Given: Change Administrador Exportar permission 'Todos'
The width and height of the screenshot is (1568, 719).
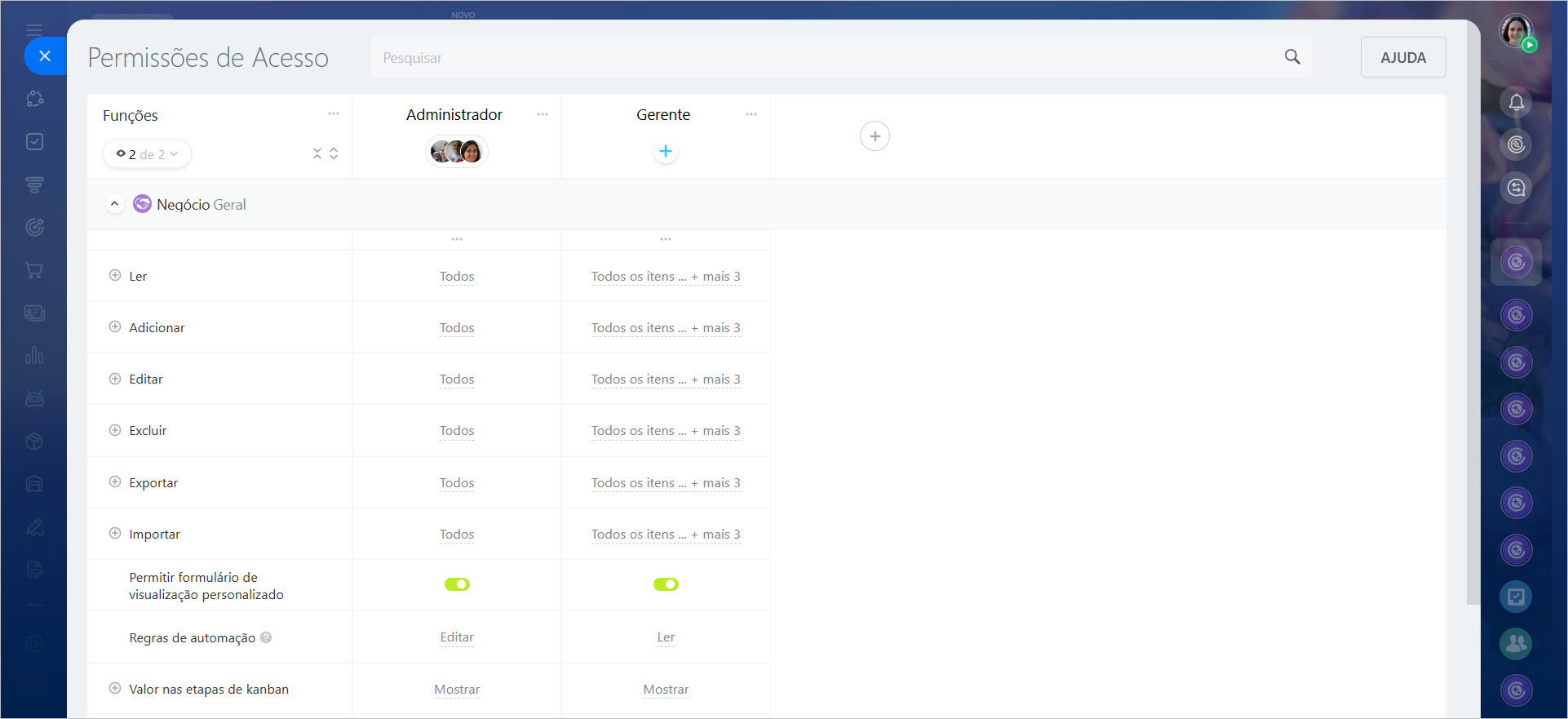Looking at the screenshot, I should 457,483.
